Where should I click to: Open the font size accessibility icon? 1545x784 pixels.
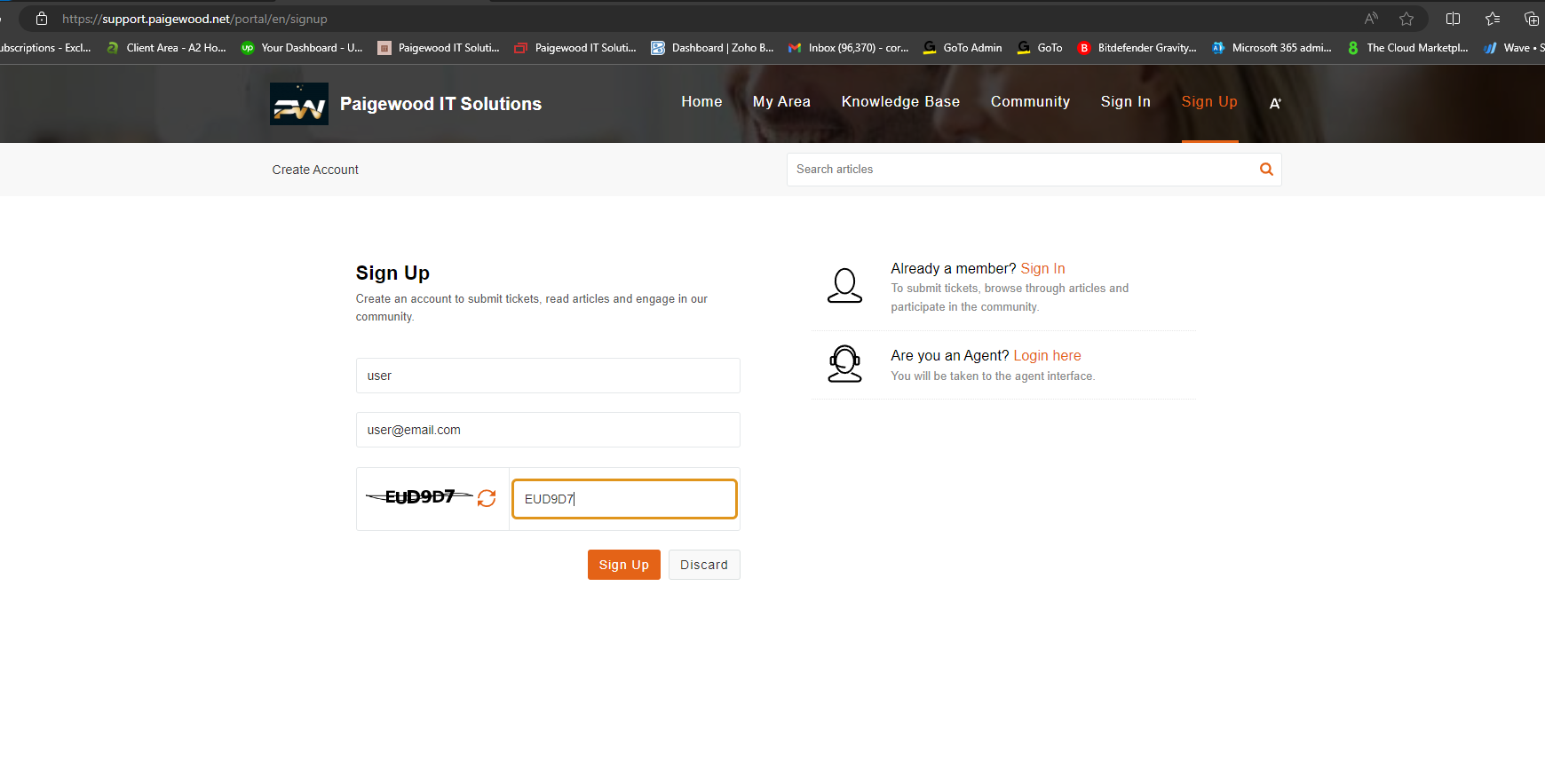tap(1275, 103)
